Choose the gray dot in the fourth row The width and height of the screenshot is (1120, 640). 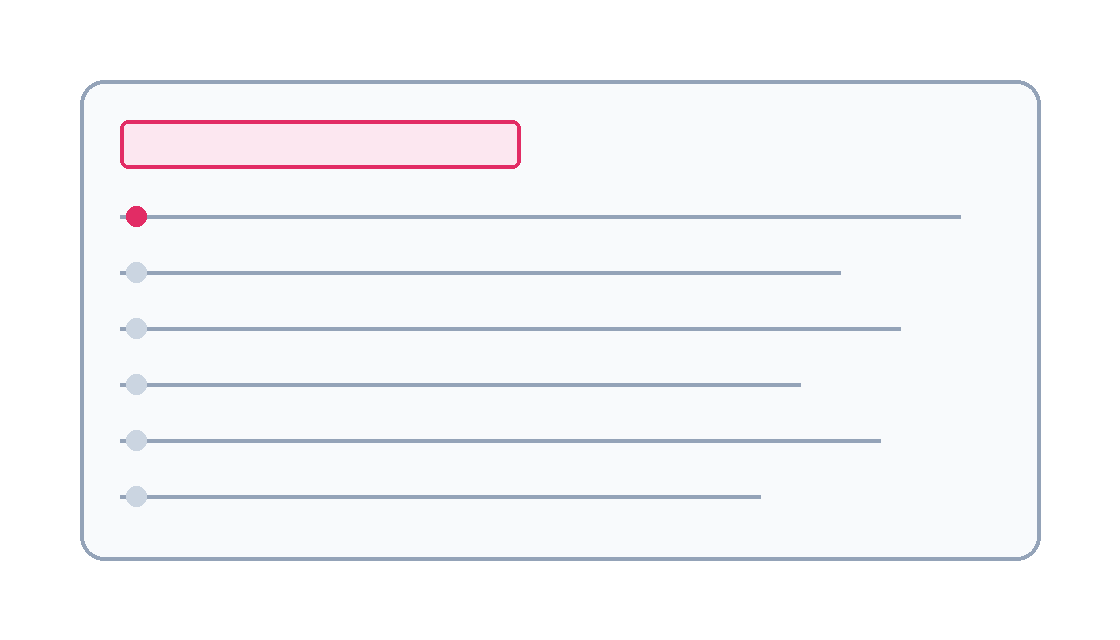point(137,385)
